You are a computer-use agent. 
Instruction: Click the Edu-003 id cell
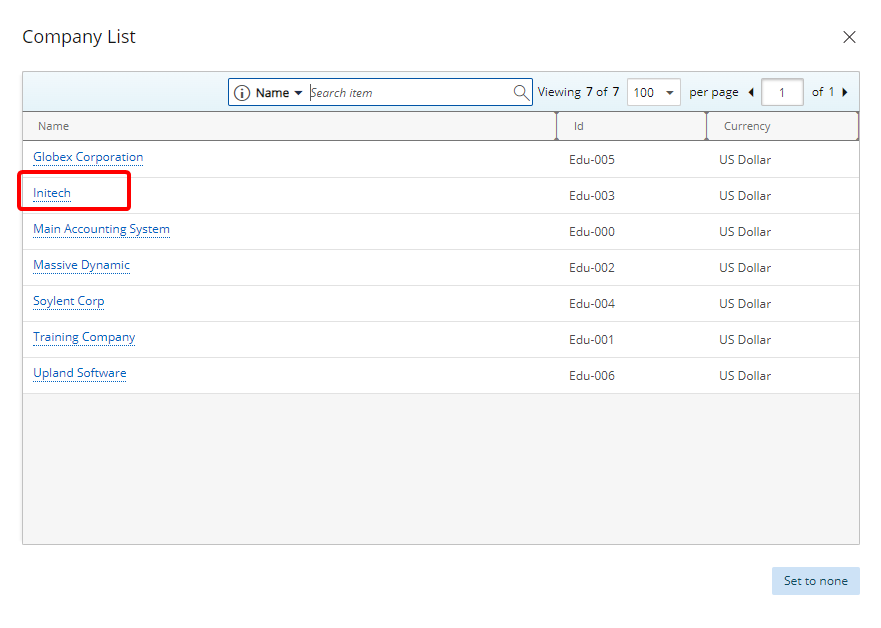coord(592,196)
